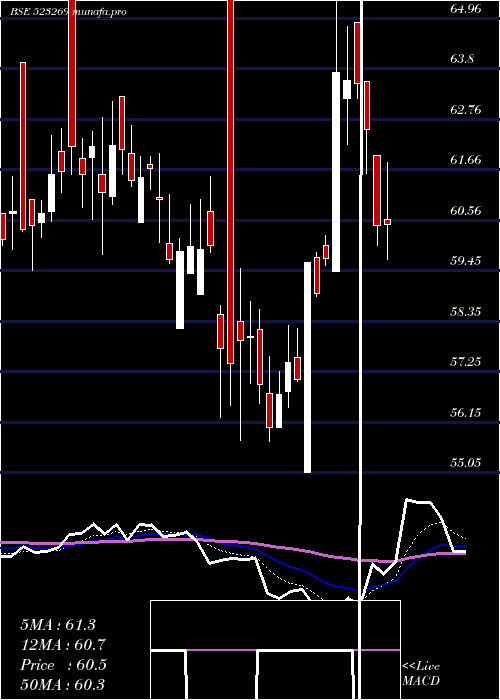
Task: Click the 50MA : 60.3 readout
Action: 62,685
